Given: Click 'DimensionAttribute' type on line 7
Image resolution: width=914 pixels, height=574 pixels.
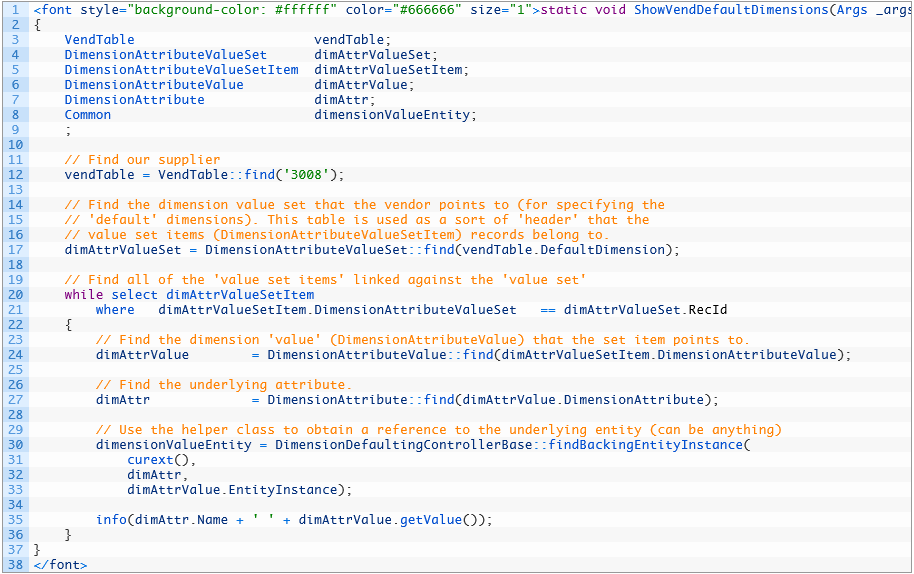Looking at the screenshot, I should tap(135, 100).
